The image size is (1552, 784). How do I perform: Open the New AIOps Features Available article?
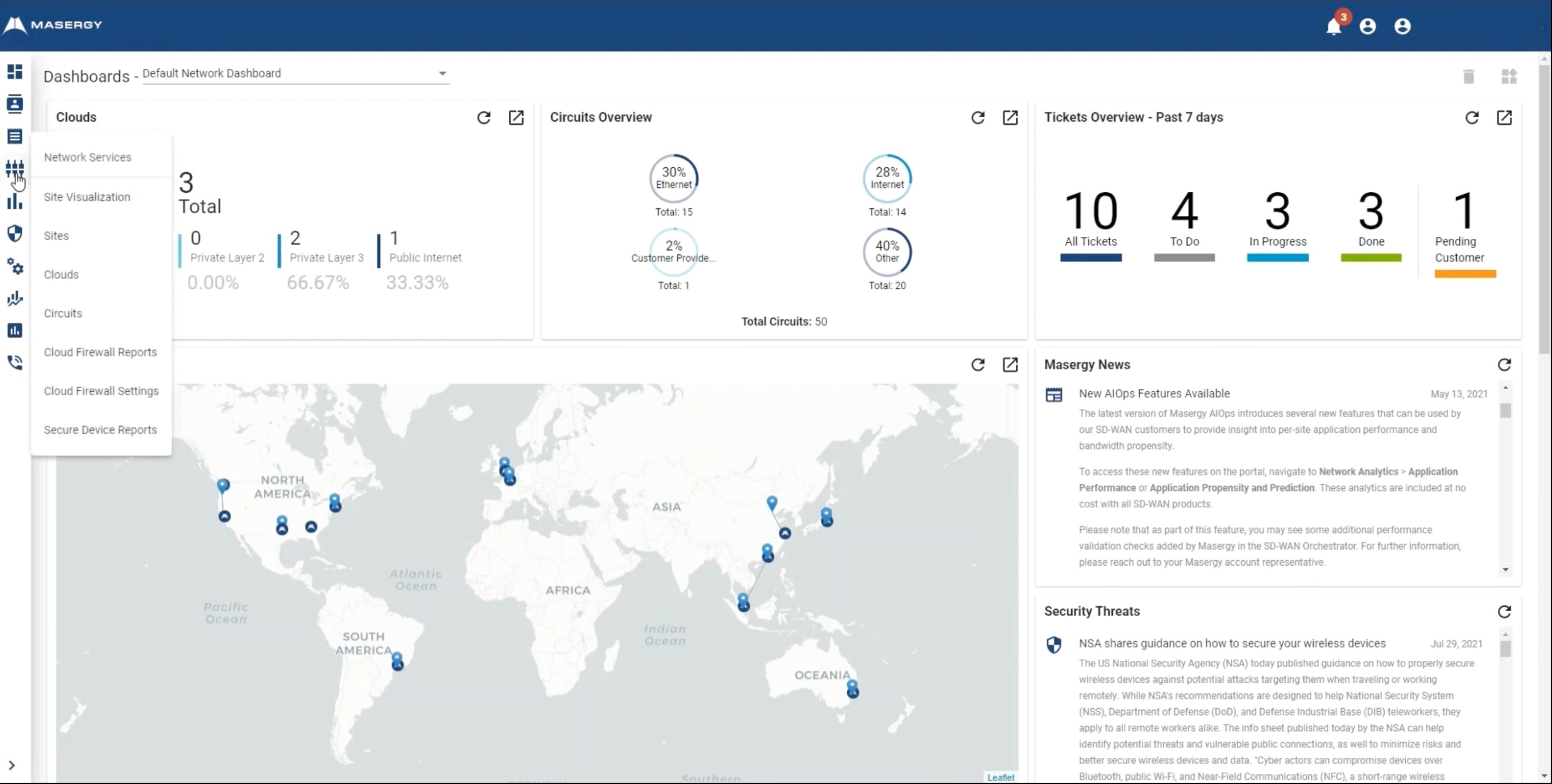(x=1155, y=394)
